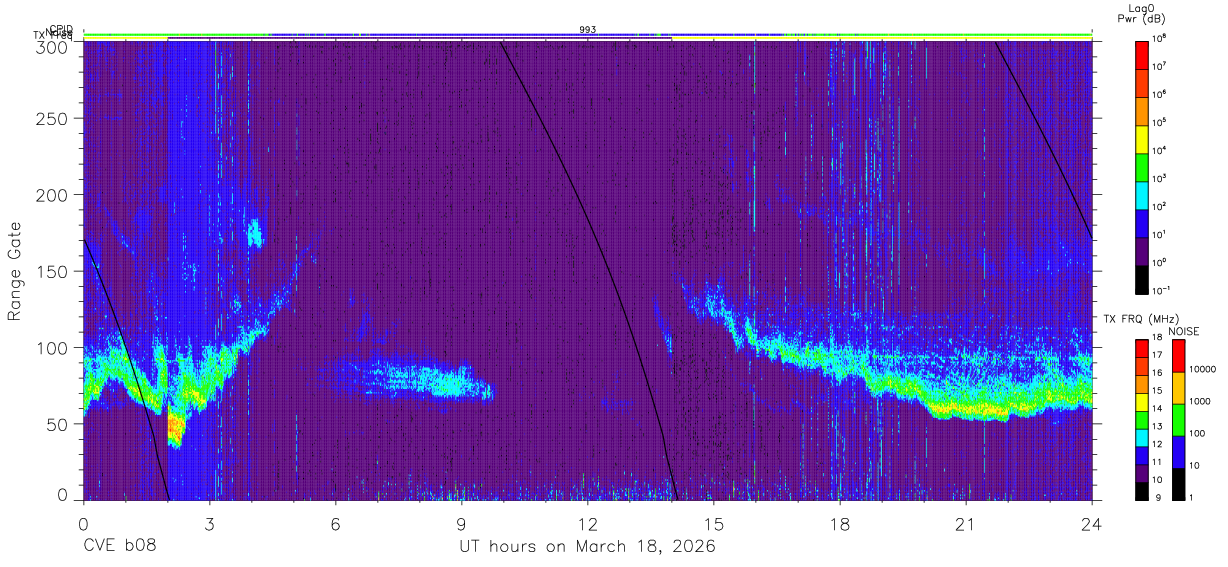1228x567 pixels.
Task: Click the '200' tick label on Range Gate axis
Action: 53,195
